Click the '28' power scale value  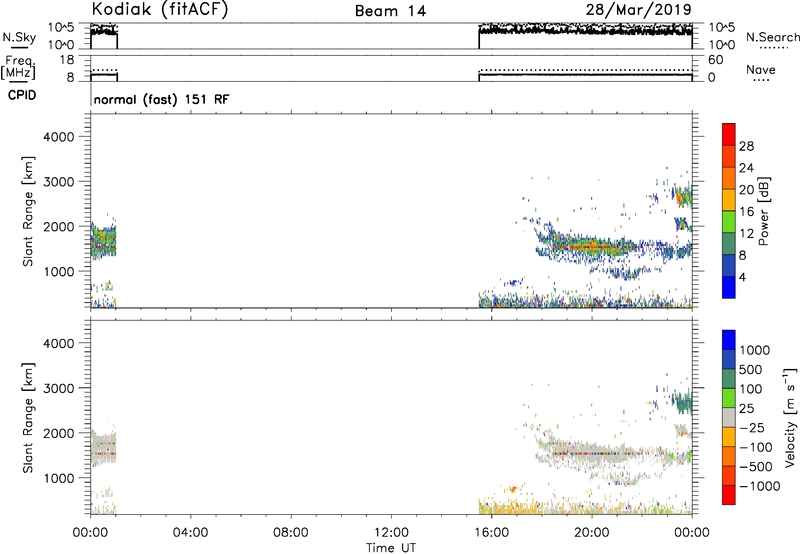tap(746, 146)
